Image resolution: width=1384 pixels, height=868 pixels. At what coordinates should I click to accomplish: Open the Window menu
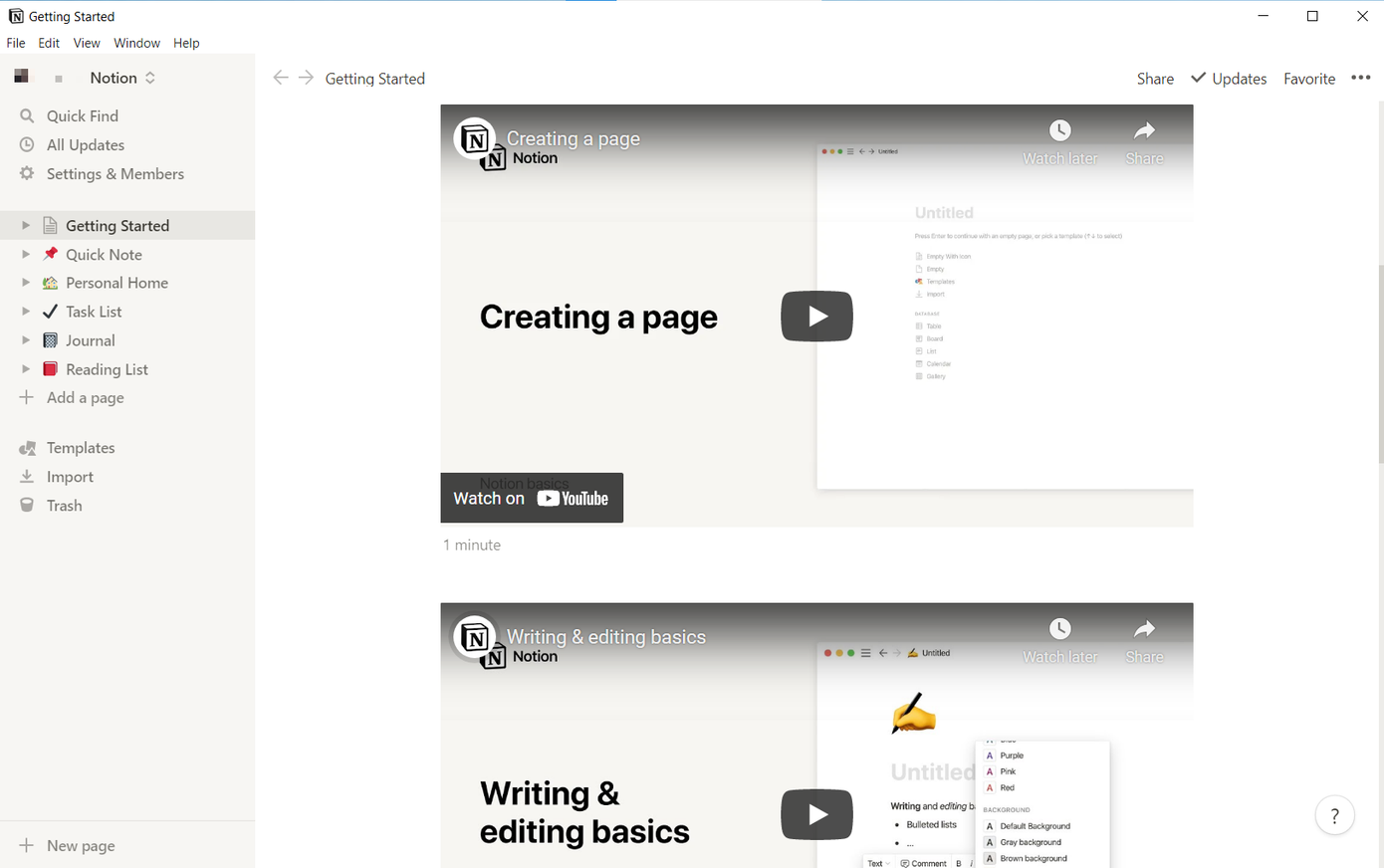pos(136,43)
